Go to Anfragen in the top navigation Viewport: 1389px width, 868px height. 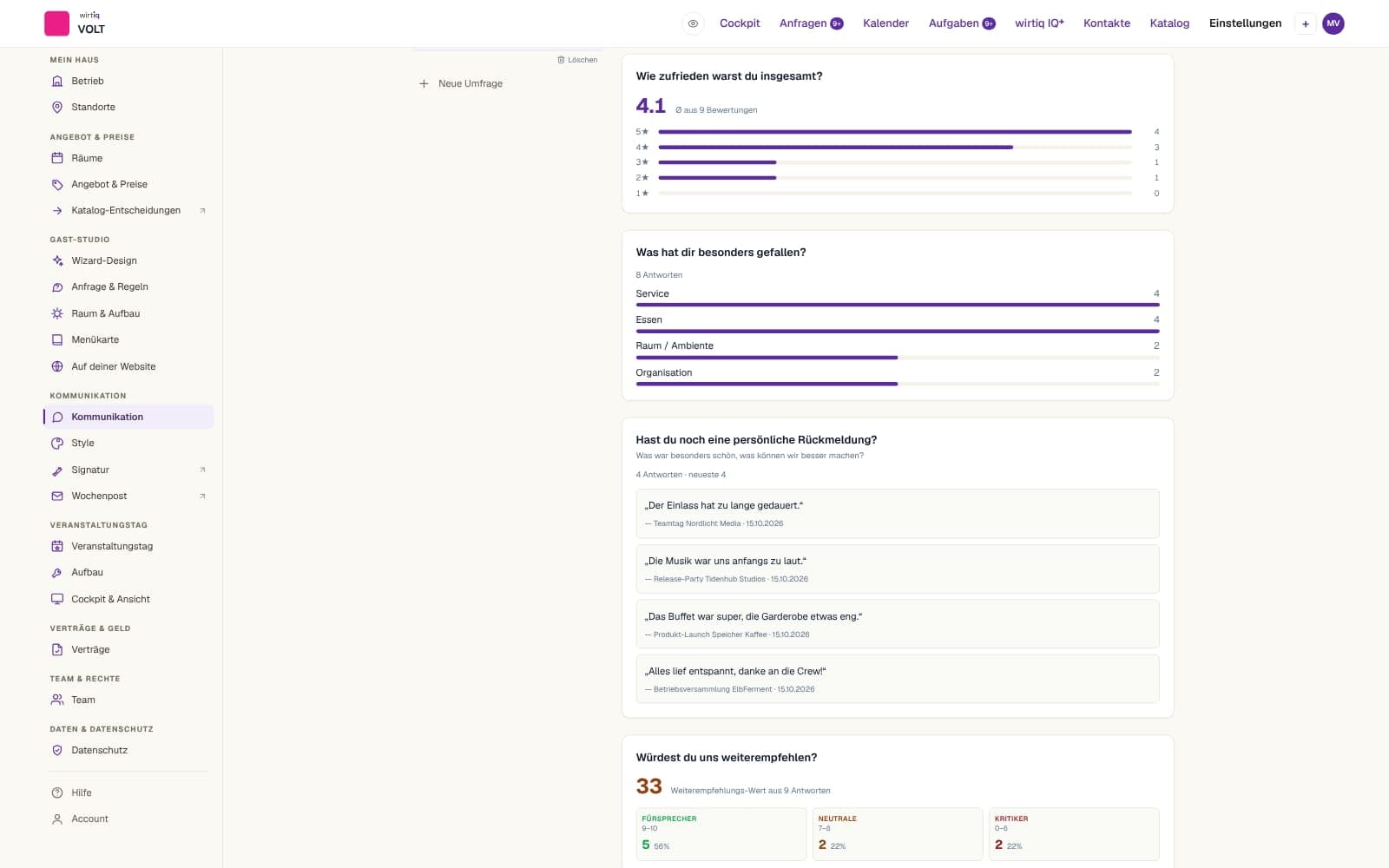click(811, 23)
